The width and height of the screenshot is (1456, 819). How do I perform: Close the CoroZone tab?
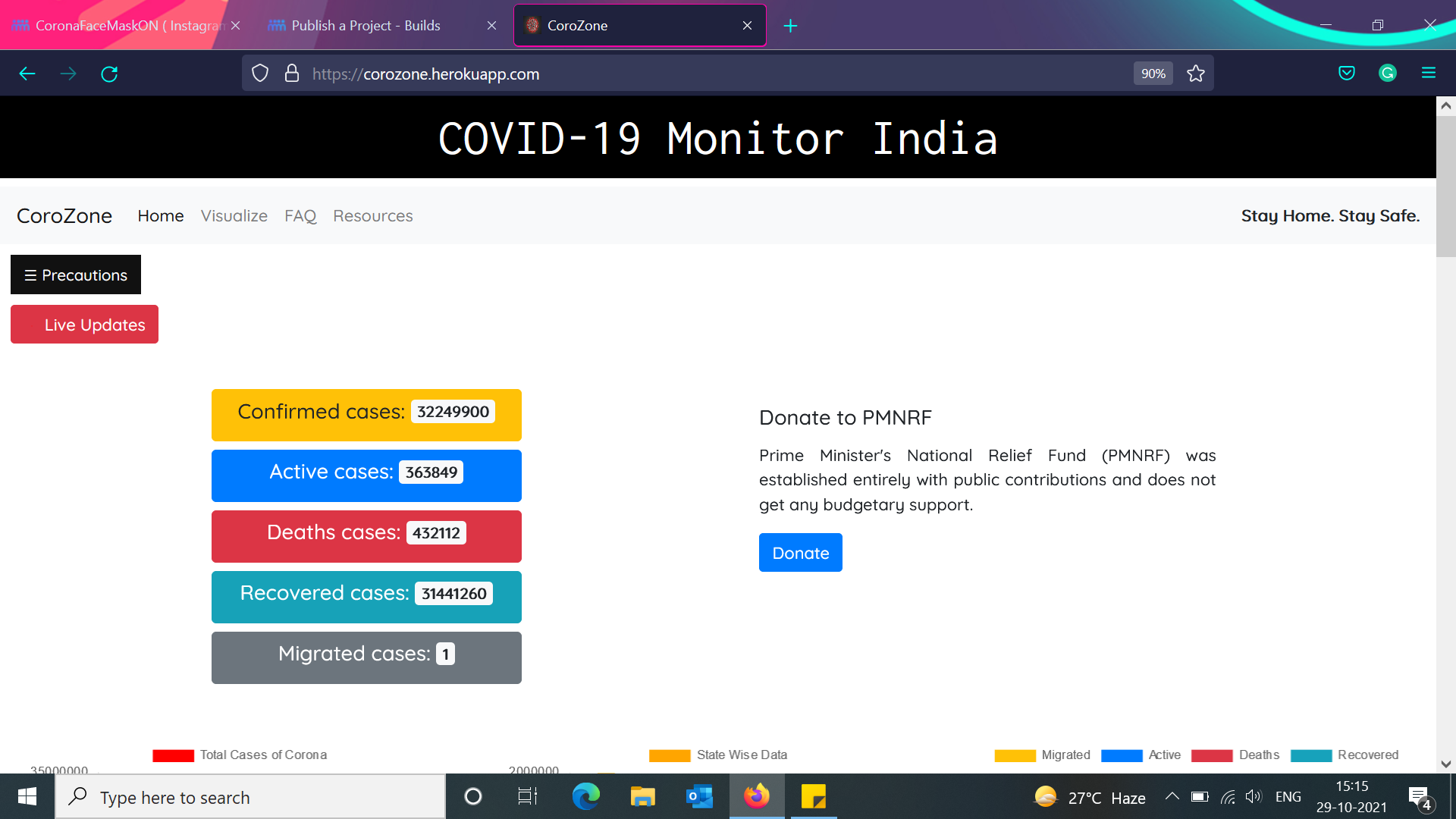tap(747, 26)
